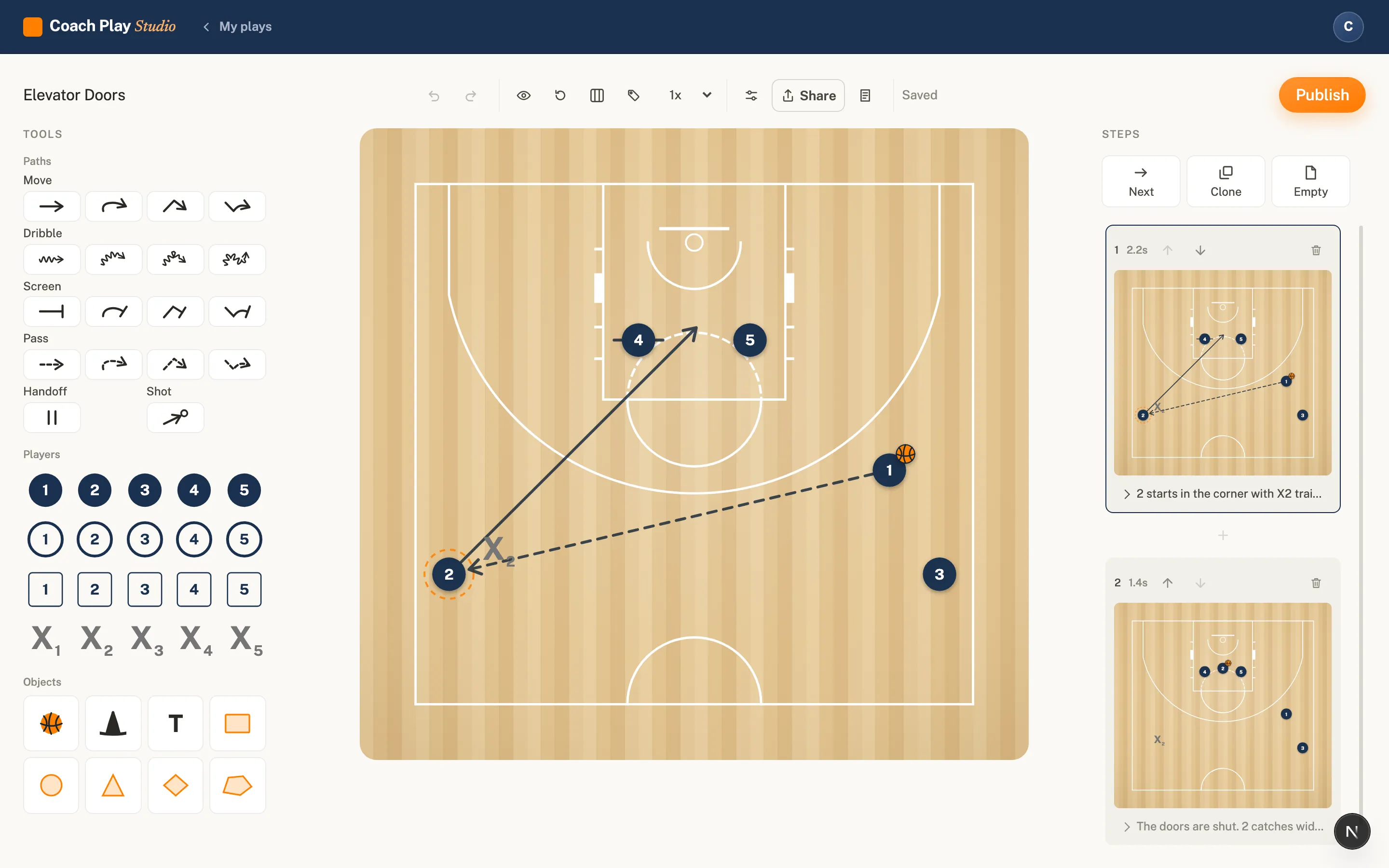
Task: Open the sliders settings icon
Action: (x=751, y=95)
